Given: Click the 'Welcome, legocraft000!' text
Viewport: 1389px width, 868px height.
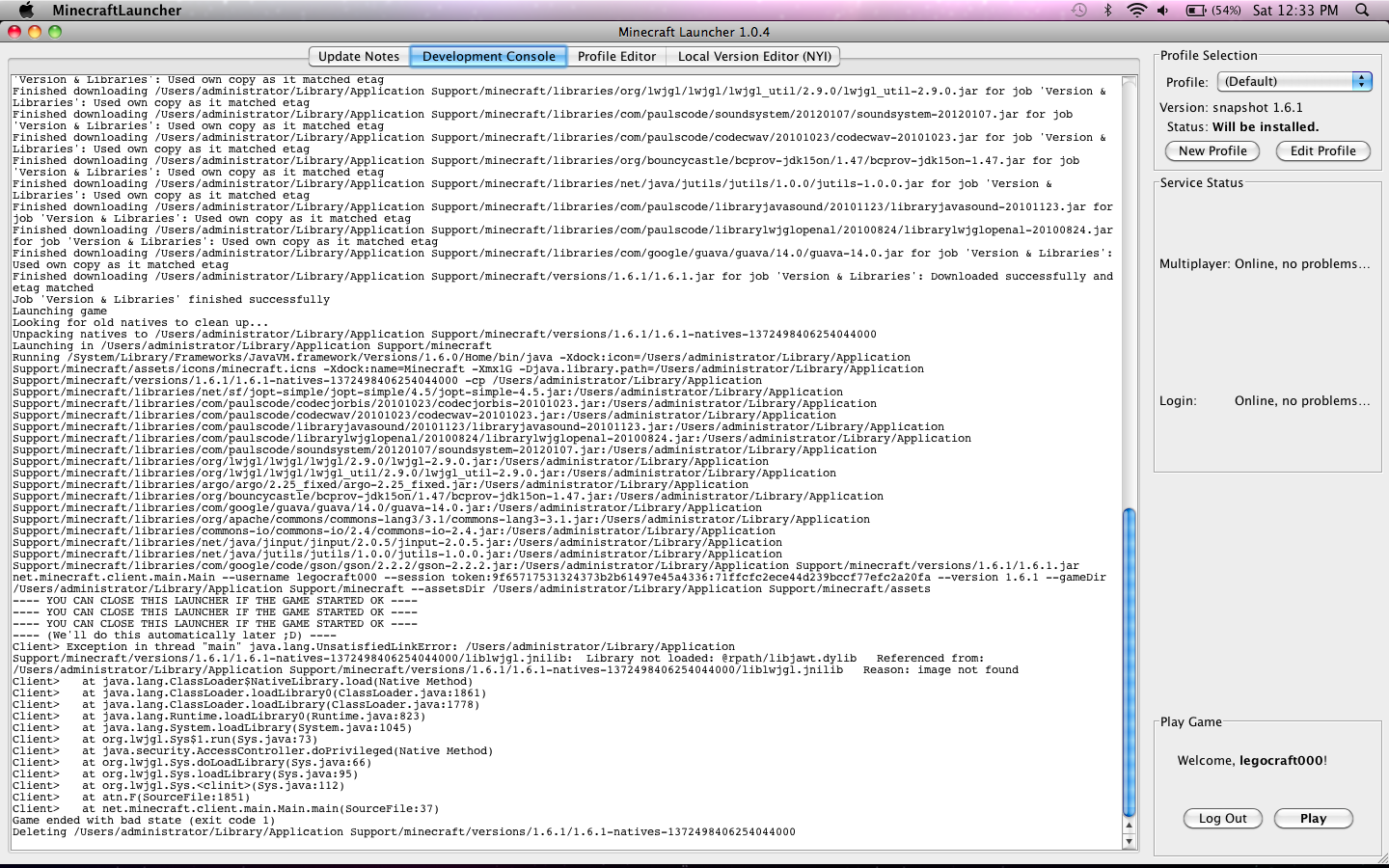Looking at the screenshot, I should pyautogui.click(x=1252, y=760).
